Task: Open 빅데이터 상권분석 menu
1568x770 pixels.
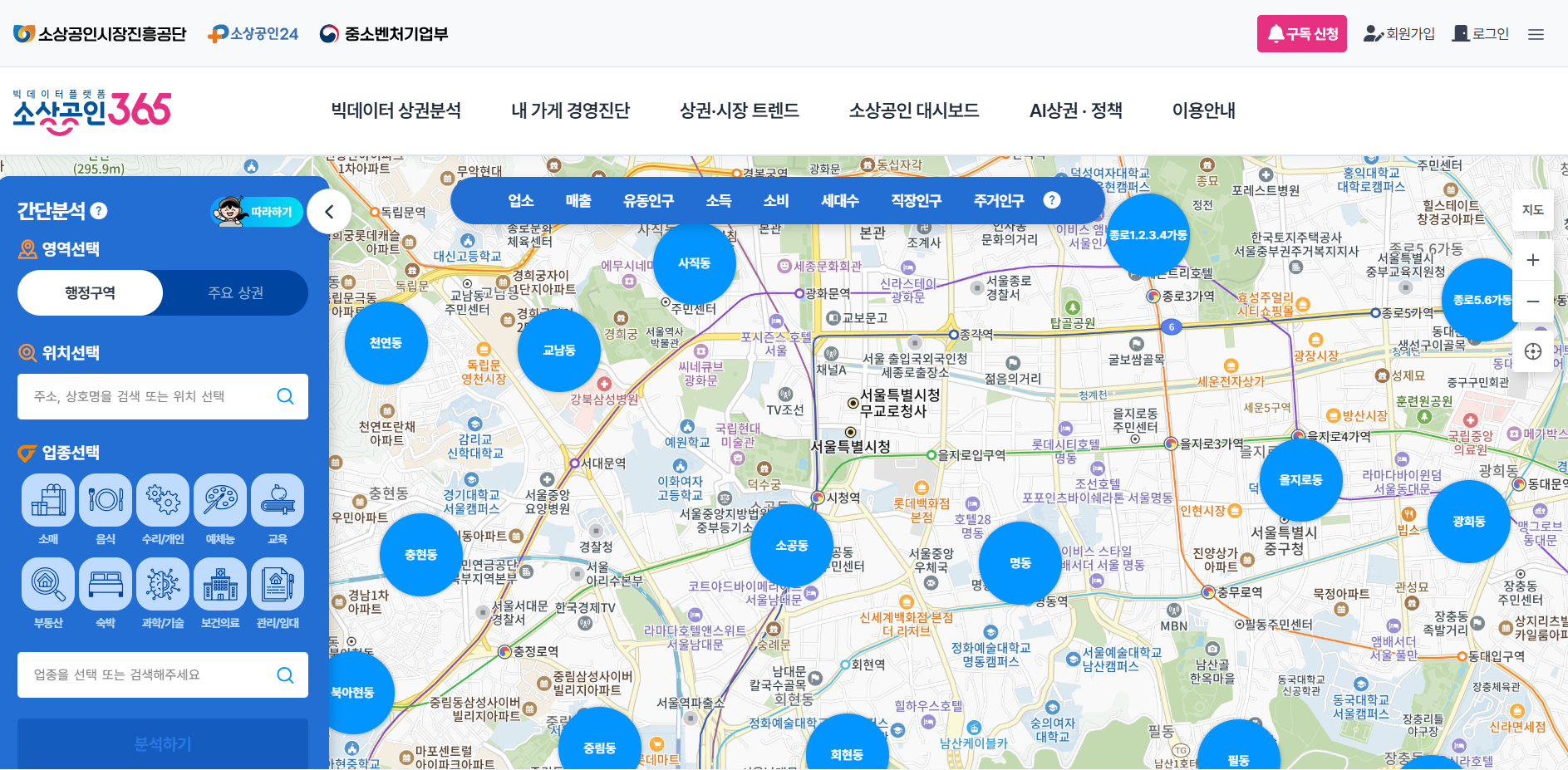Action: [396, 110]
